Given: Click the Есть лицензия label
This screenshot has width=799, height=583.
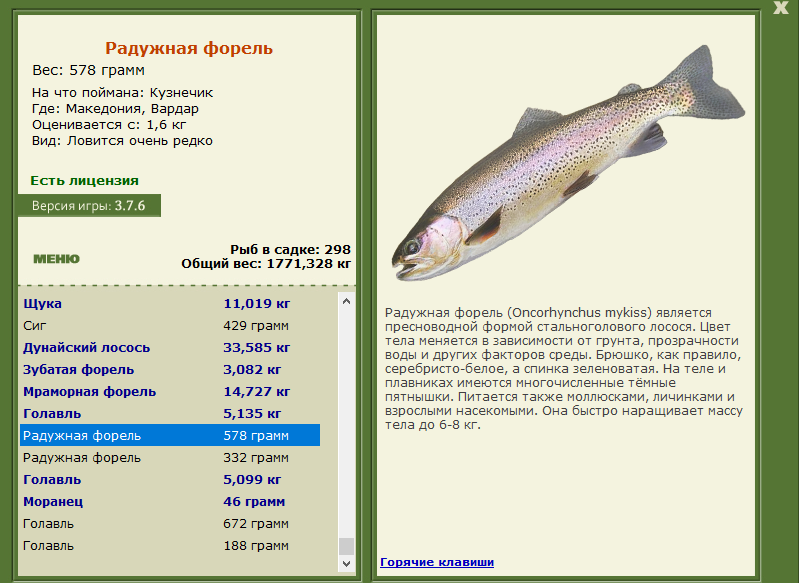Looking at the screenshot, I should [85, 181].
